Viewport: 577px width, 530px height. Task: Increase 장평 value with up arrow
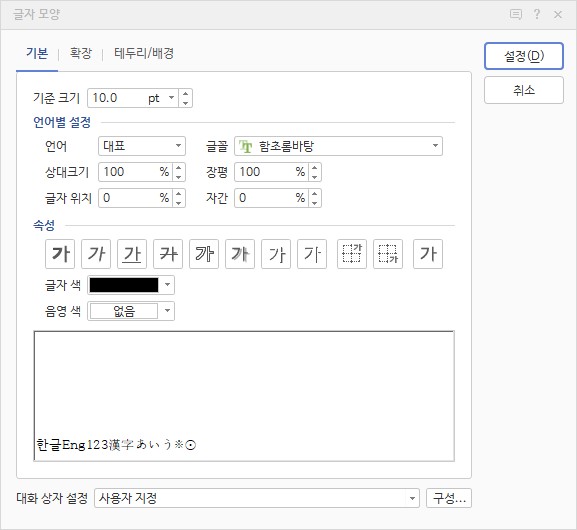tap(315, 167)
